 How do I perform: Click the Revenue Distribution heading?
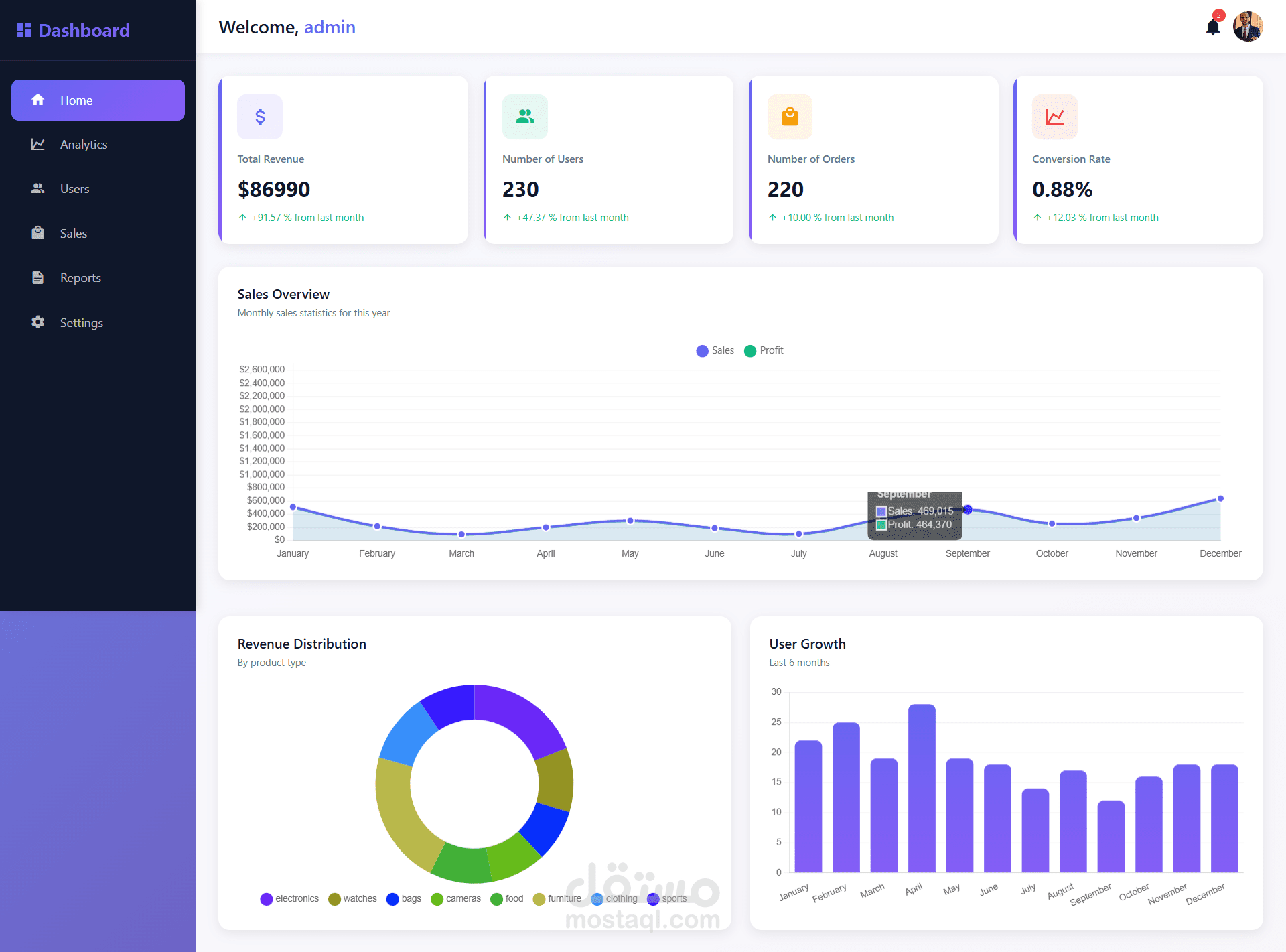(301, 644)
